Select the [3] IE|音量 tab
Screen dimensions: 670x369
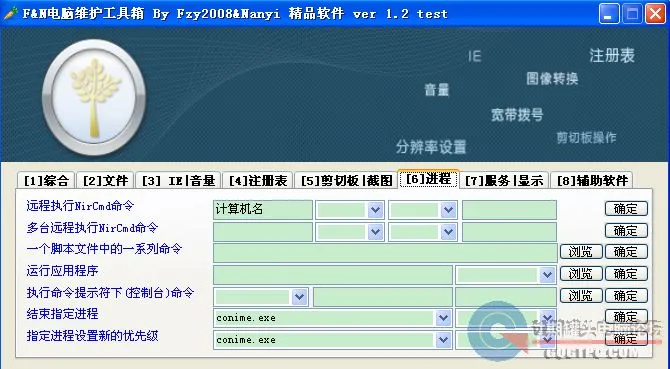point(178,181)
